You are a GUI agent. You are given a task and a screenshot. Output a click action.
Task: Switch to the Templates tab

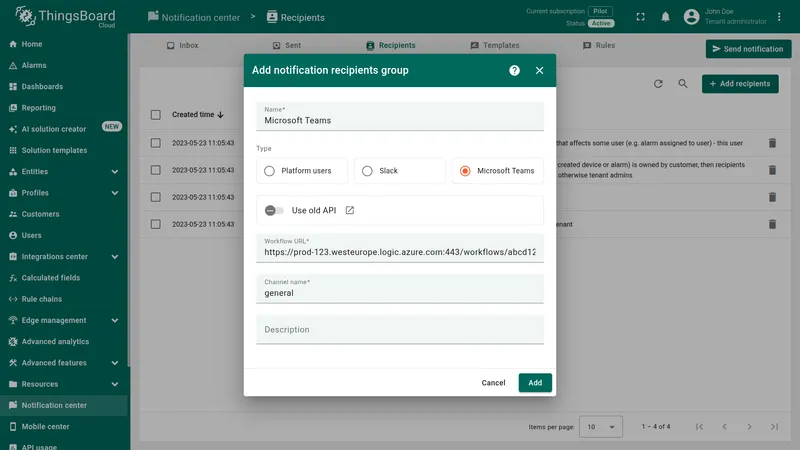(x=495, y=45)
